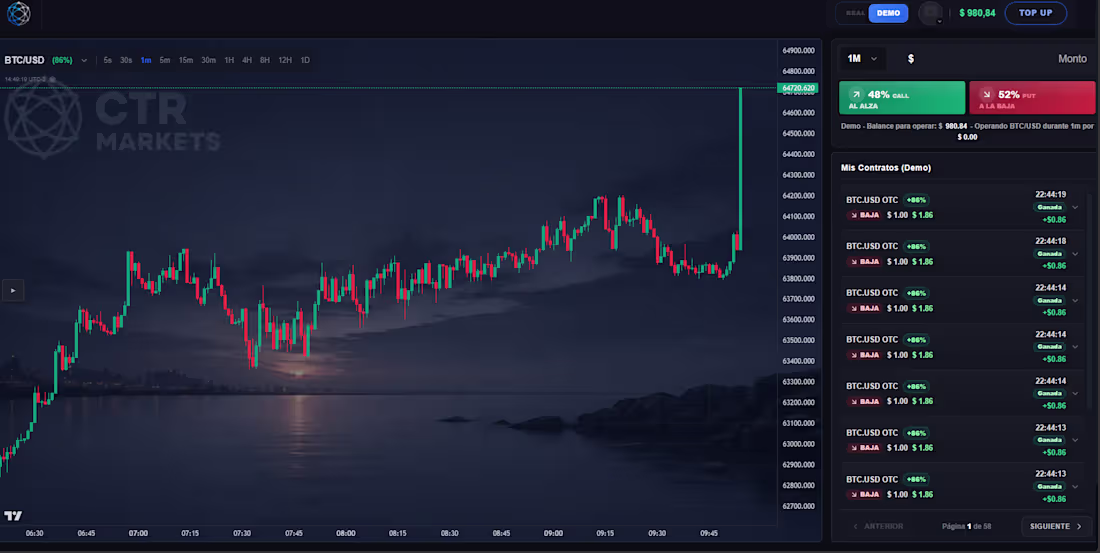Viewport: 1100px width, 553px height.
Task: Select the 5s chart timeframe
Action: [107, 60]
